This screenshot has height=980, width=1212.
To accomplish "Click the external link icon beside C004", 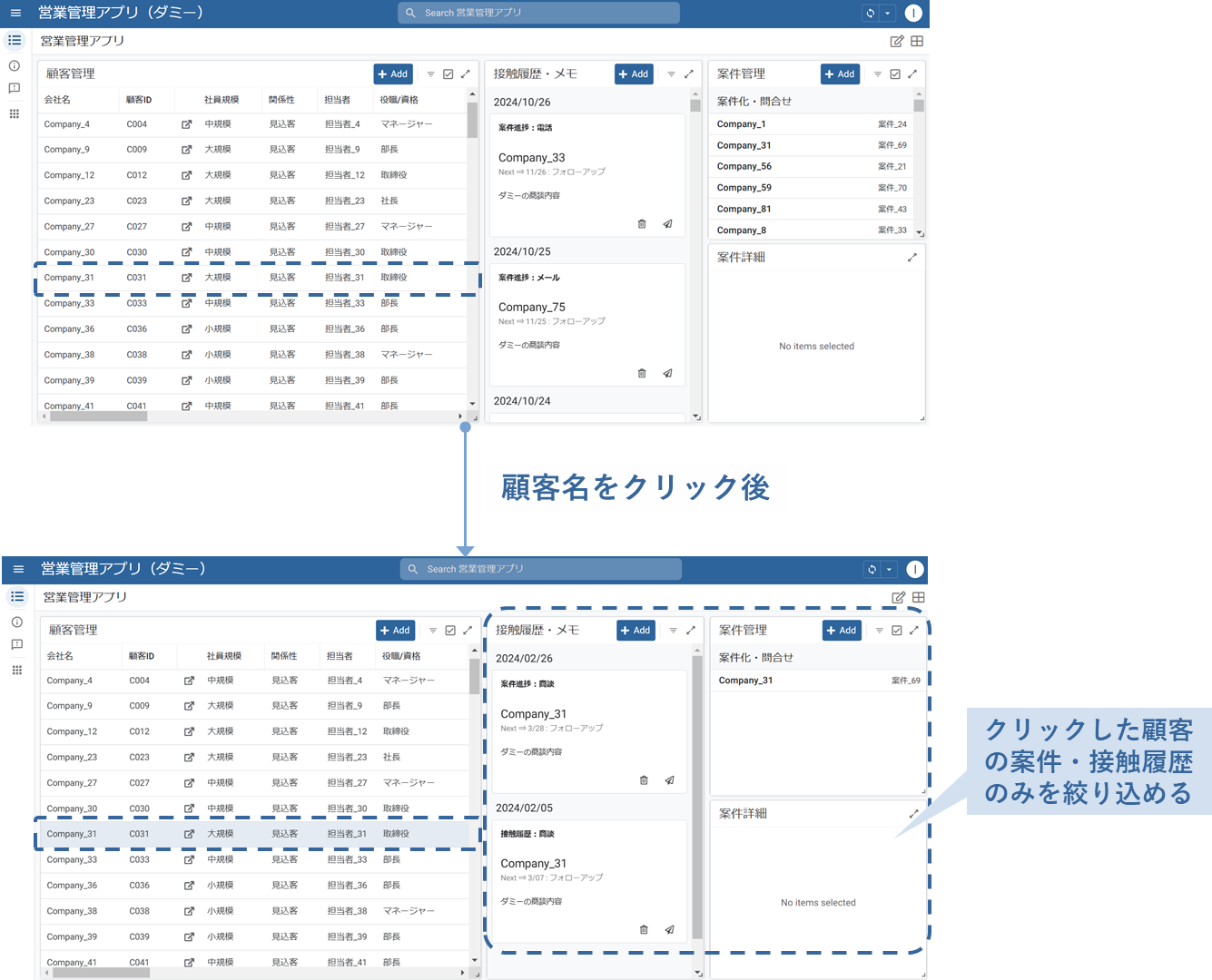I will (187, 123).
